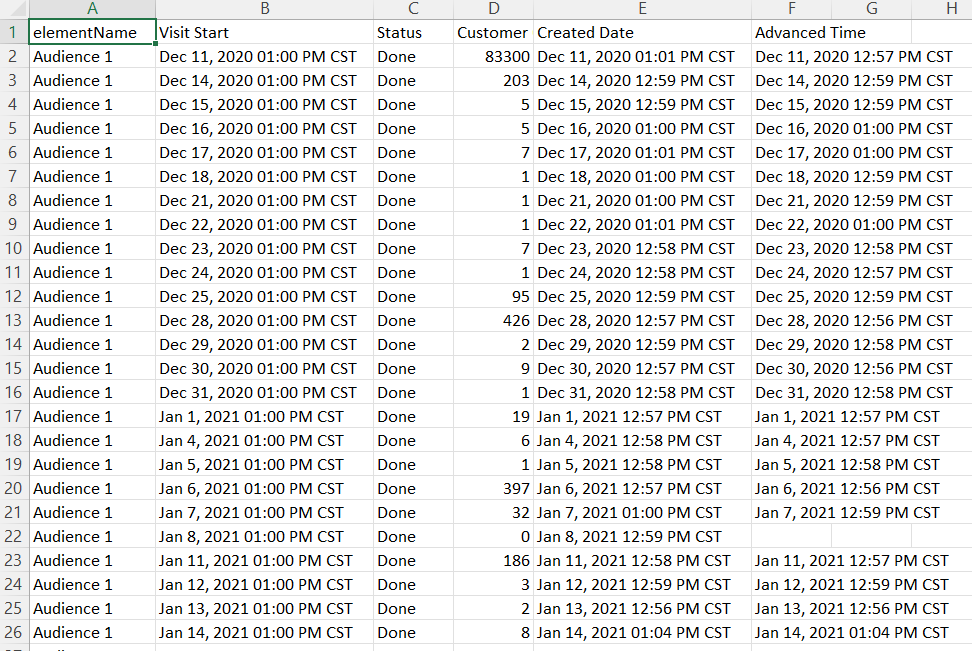Select the column H header
This screenshot has width=972, height=651.
(950, 9)
